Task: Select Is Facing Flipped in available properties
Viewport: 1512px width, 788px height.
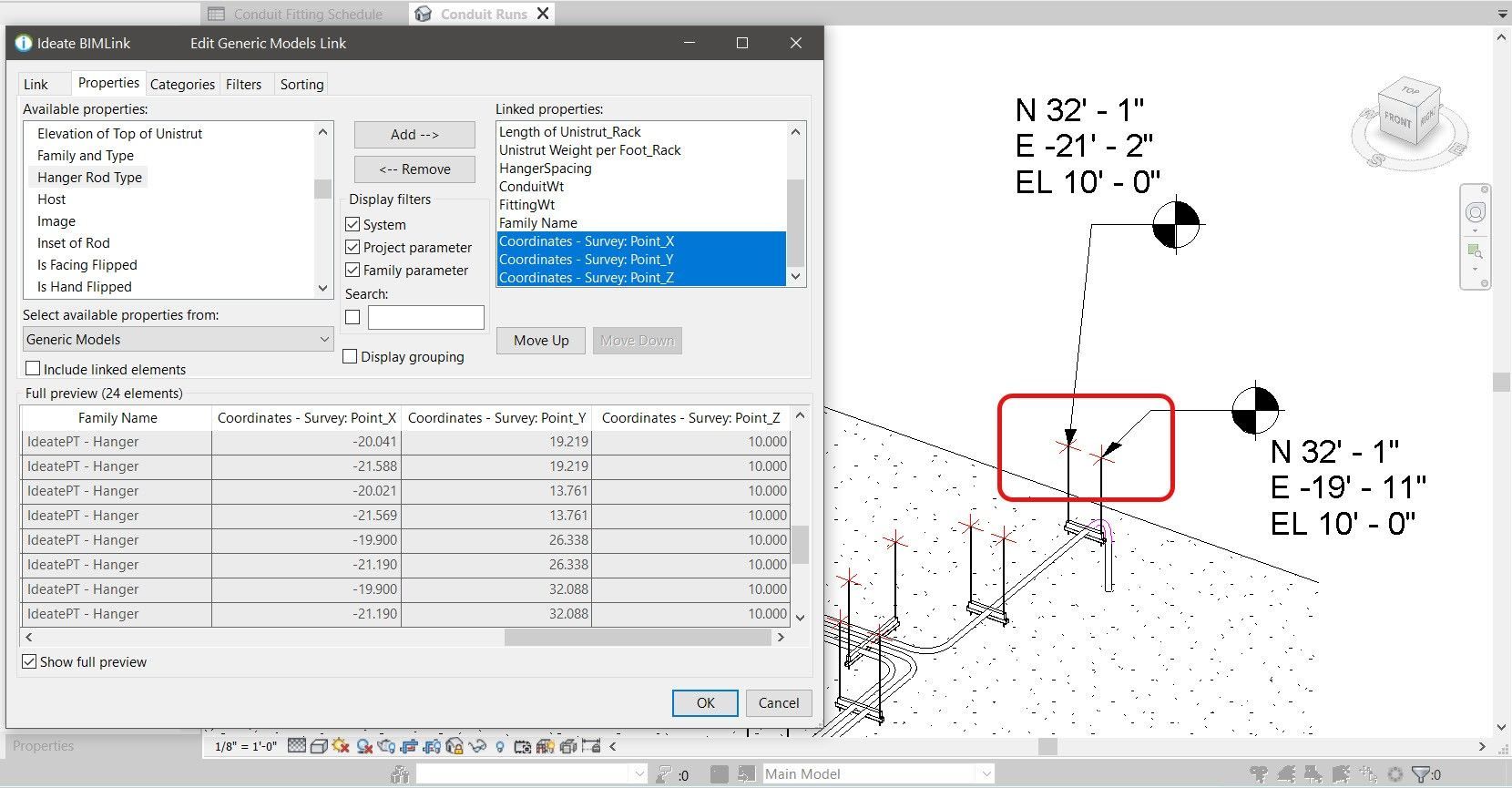Action: [87, 264]
